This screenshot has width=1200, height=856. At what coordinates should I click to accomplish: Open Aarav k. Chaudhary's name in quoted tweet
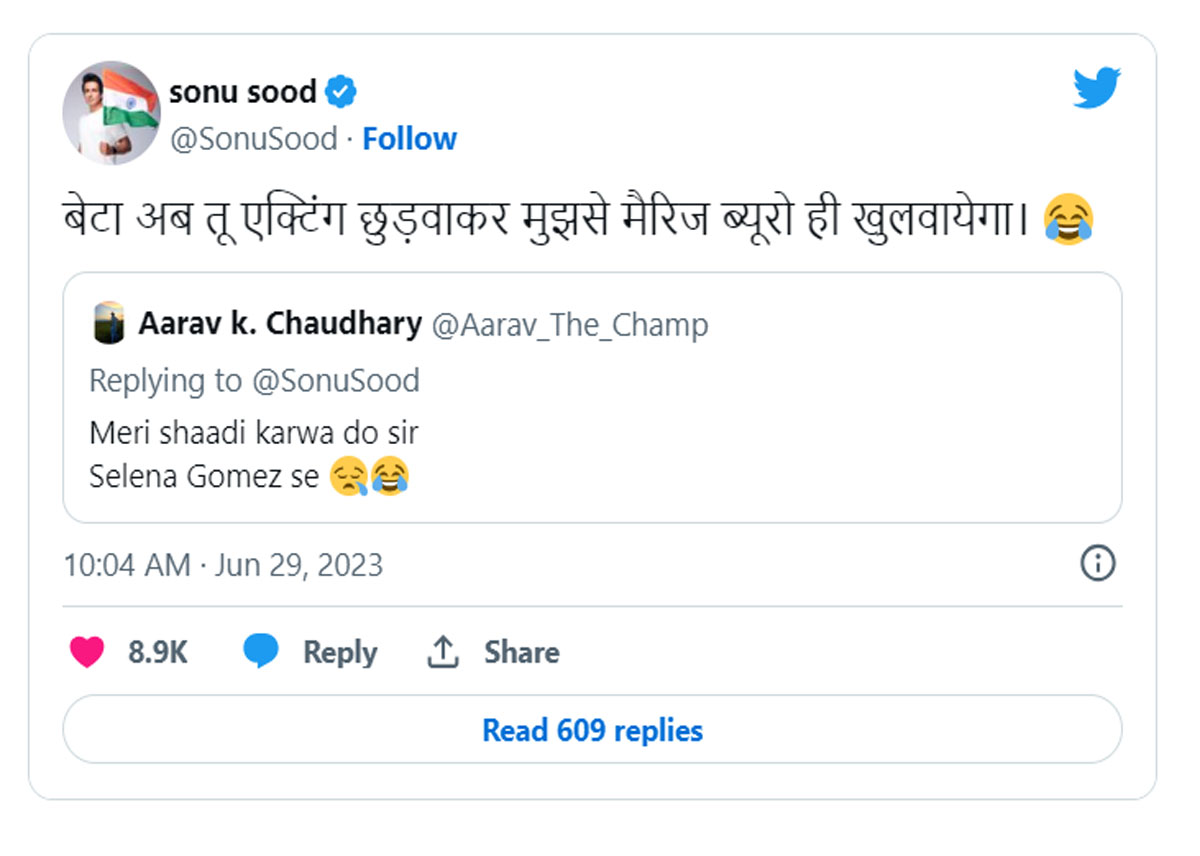click(280, 324)
